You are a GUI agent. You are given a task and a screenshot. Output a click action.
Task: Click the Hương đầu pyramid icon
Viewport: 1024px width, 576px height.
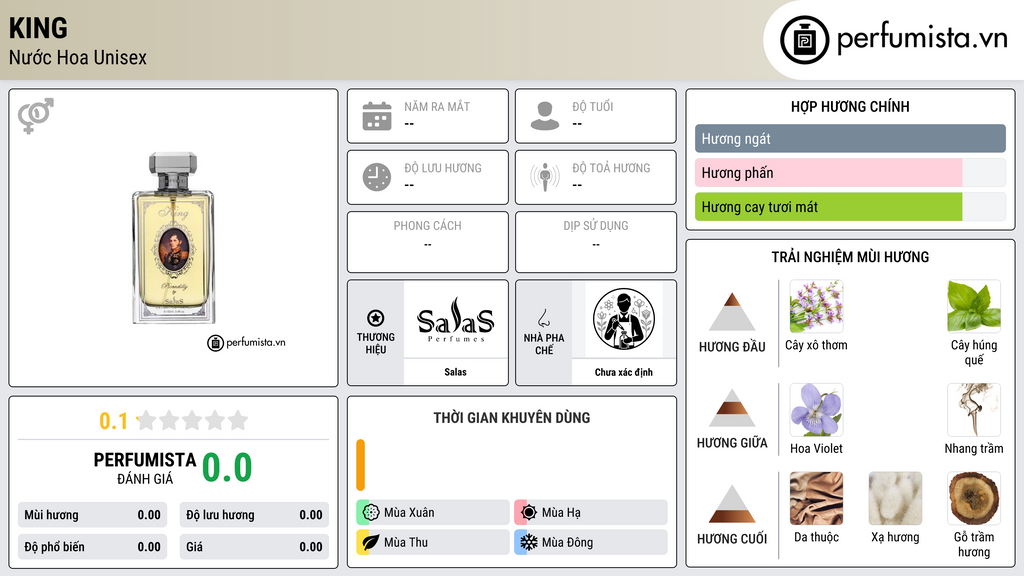point(732,312)
